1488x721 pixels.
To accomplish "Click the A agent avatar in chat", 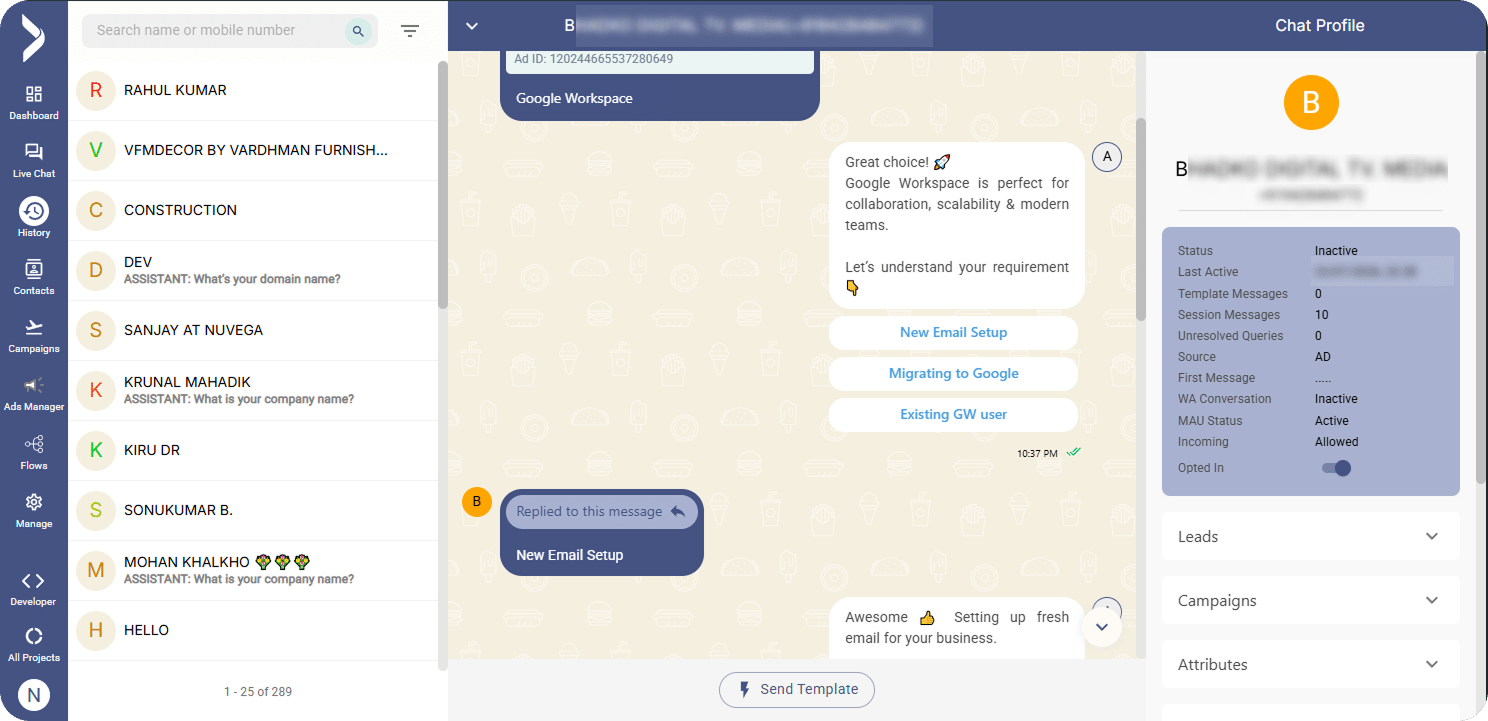I will point(1107,157).
